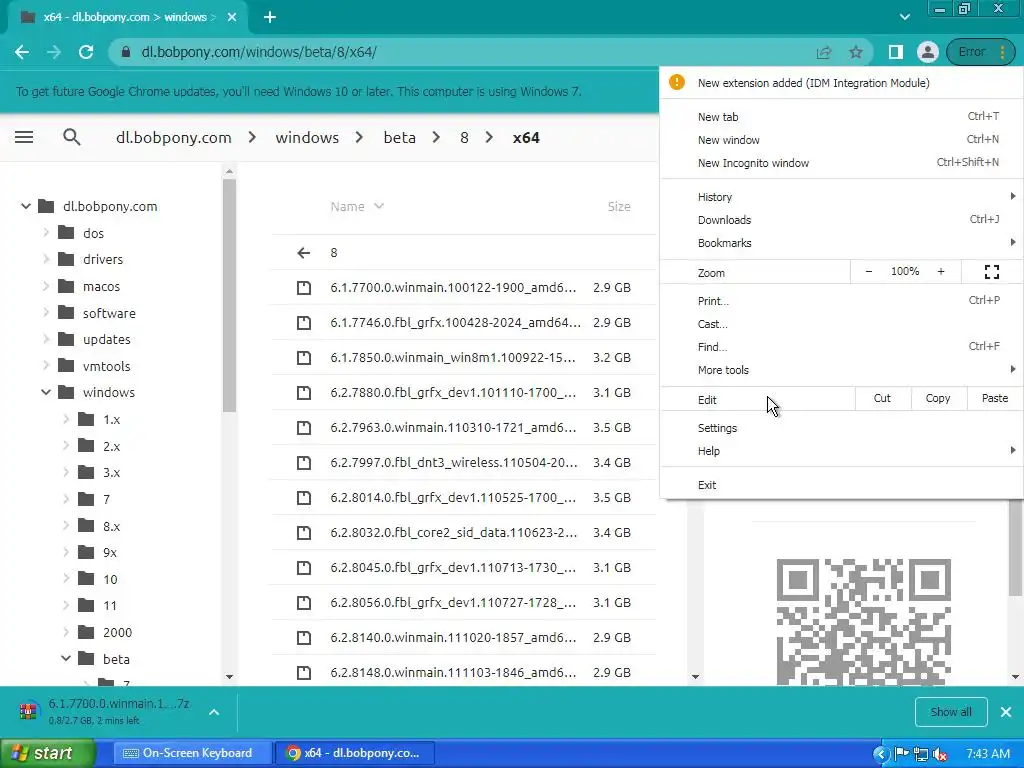Image resolution: width=1024 pixels, height=768 pixels.
Task: Open Downloads from Chrome menu
Action: coord(841,219)
